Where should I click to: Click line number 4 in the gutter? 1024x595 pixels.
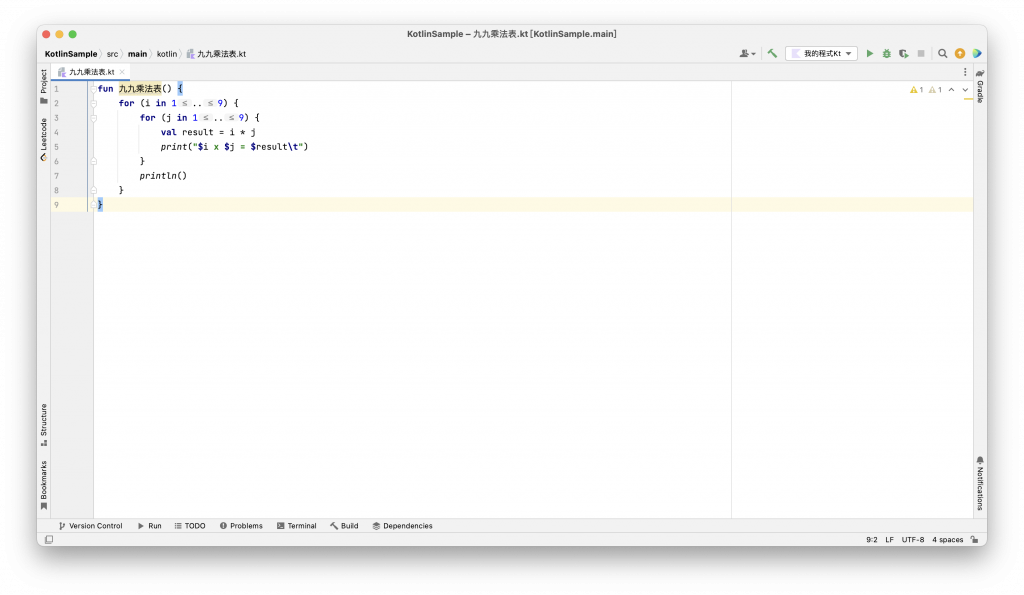click(56, 133)
